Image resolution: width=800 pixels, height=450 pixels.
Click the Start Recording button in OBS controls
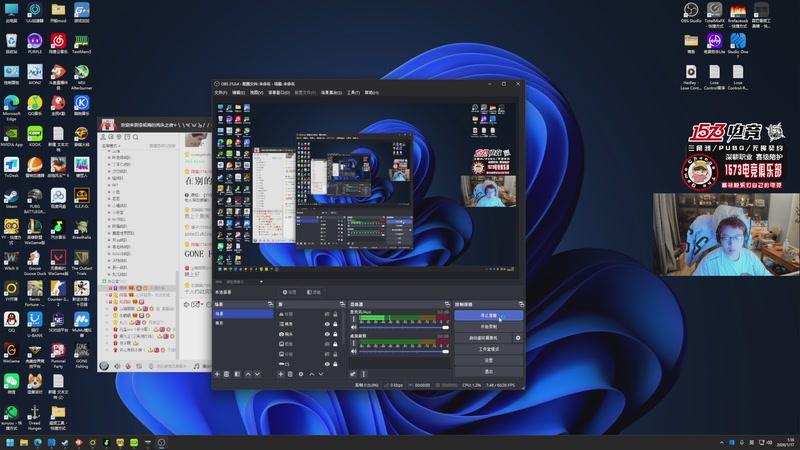[x=488, y=327]
